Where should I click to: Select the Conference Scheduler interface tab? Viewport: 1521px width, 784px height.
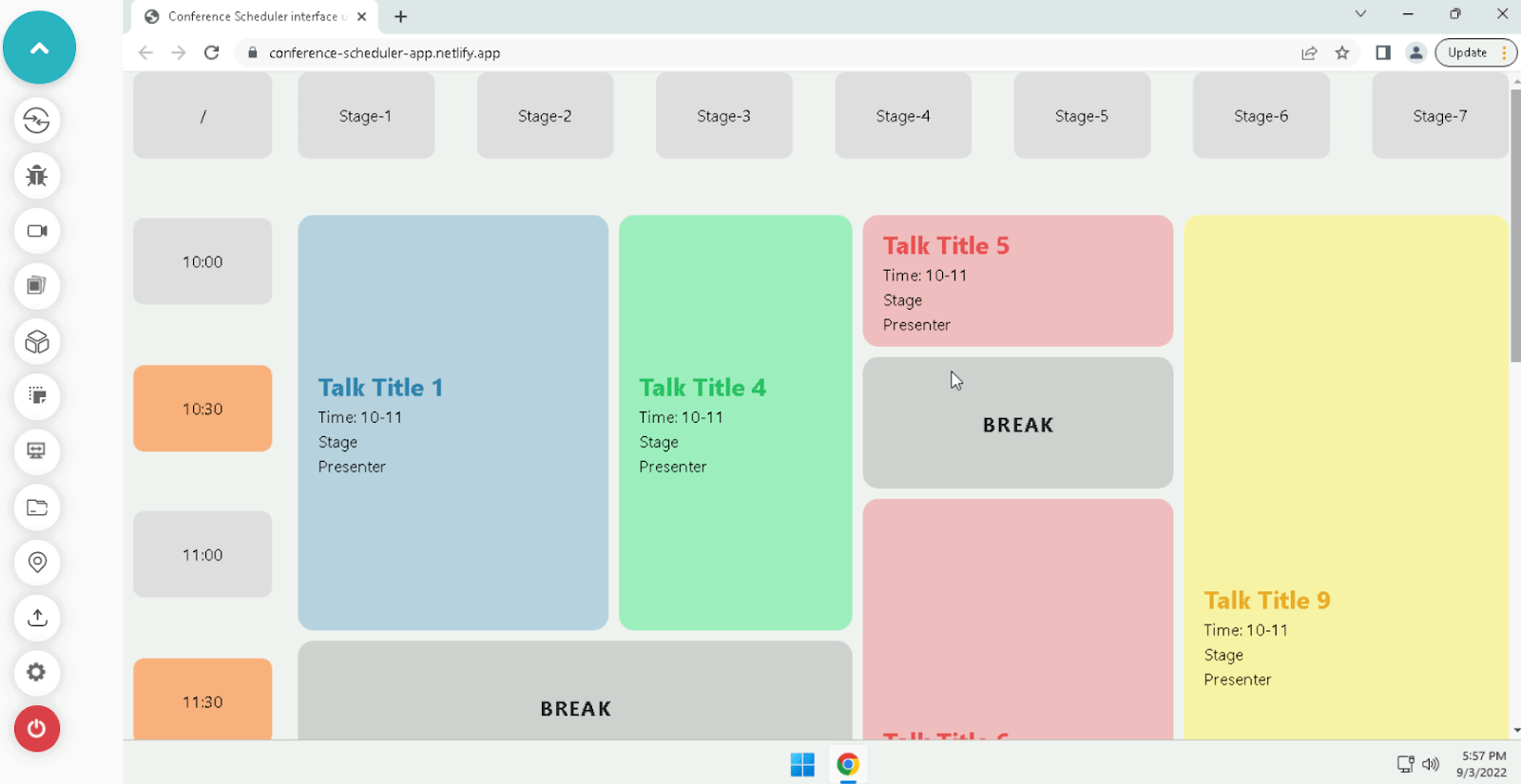coord(255,16)
